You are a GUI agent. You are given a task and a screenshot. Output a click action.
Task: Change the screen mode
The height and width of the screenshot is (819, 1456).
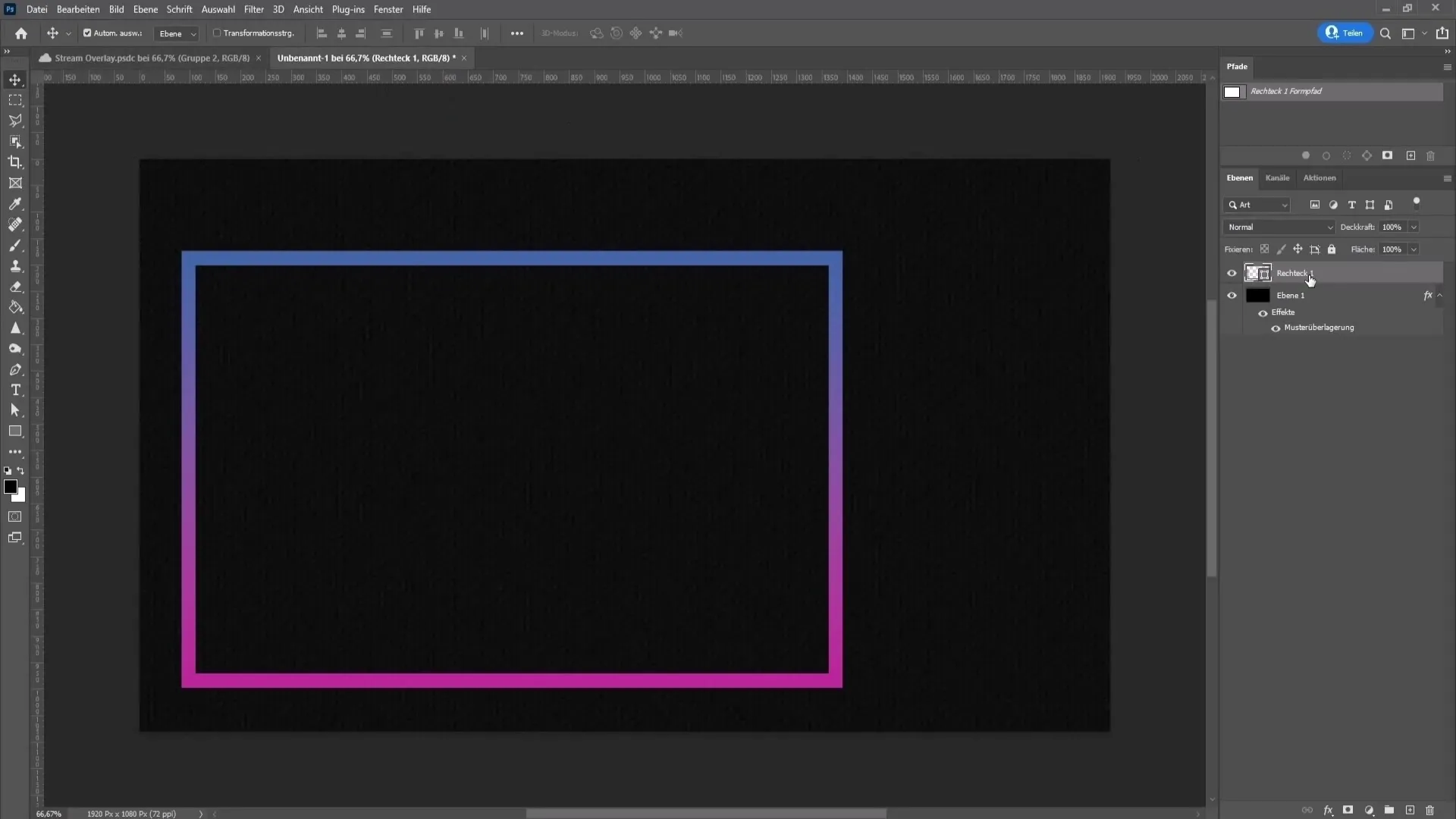(x=15, y=538)
